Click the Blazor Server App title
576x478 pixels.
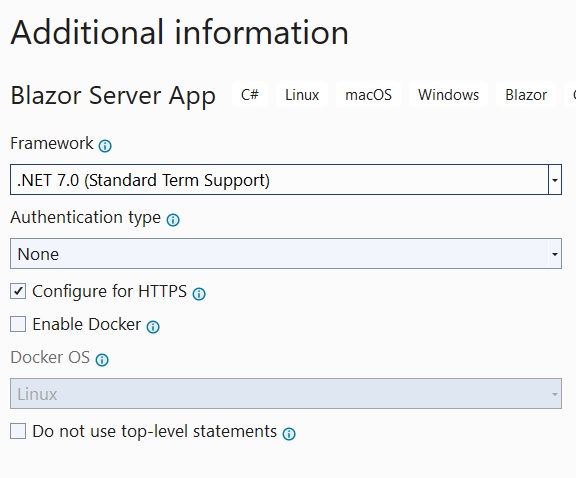[113, 96]
